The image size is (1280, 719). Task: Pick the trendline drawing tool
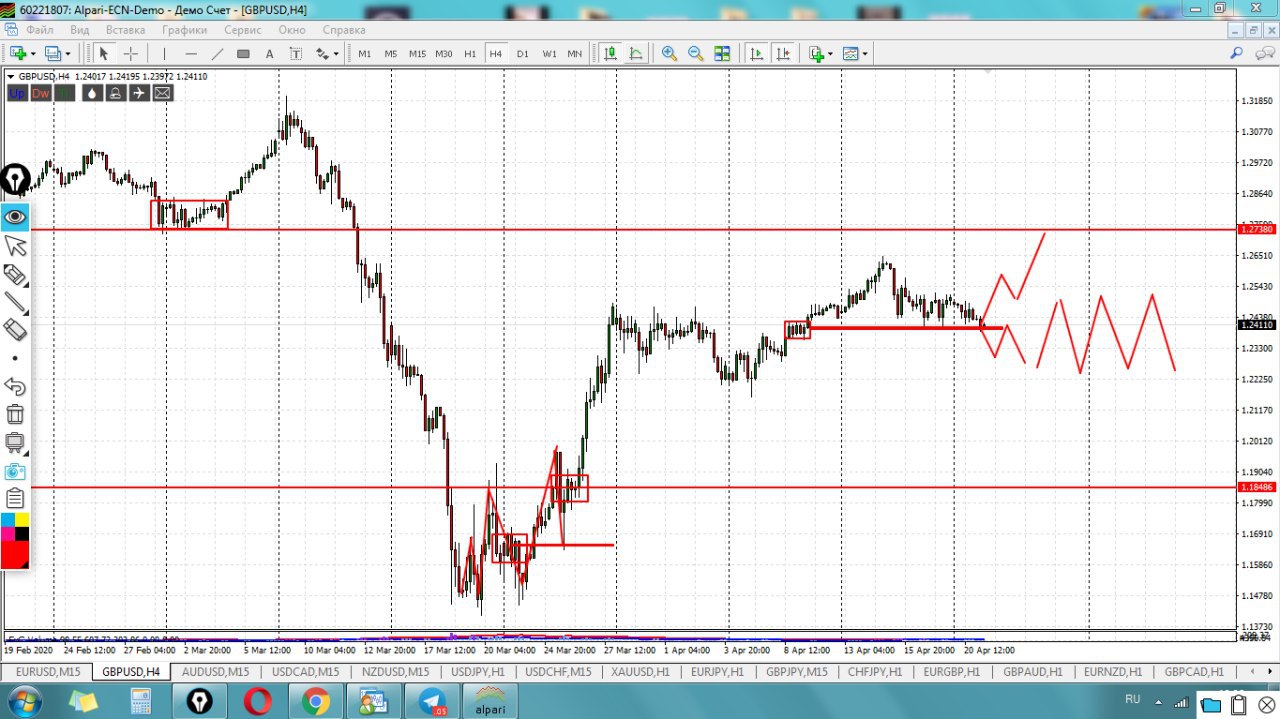tap(216, 54)
